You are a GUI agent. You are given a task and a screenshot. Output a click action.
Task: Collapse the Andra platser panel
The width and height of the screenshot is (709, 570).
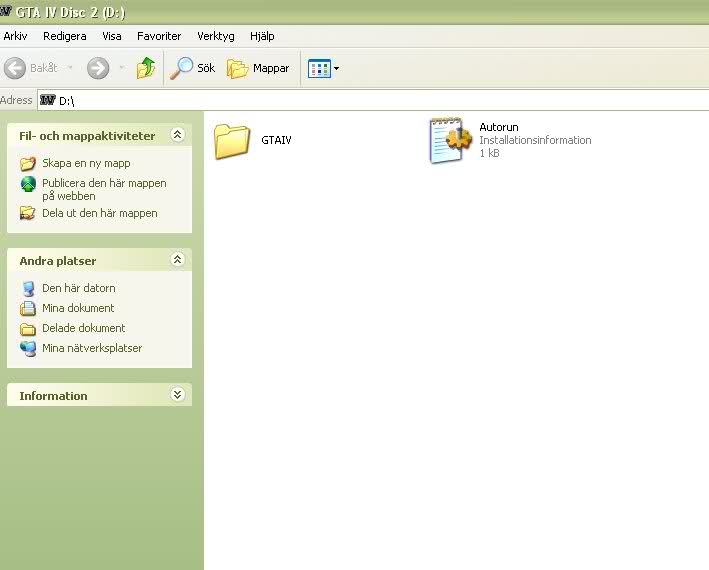point(177,260)
